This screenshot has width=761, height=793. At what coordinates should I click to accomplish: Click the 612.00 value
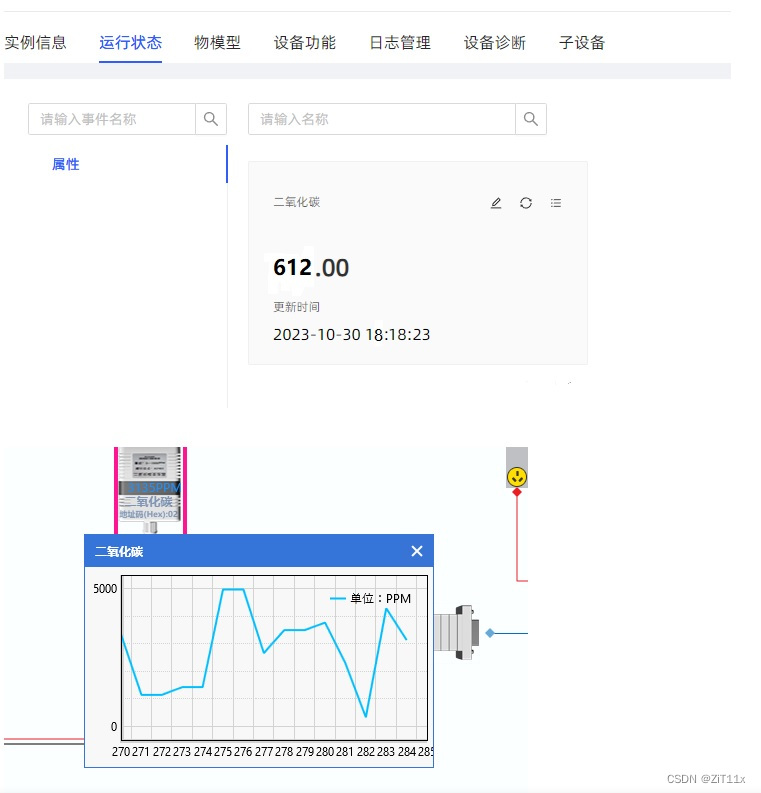(311, 268)
